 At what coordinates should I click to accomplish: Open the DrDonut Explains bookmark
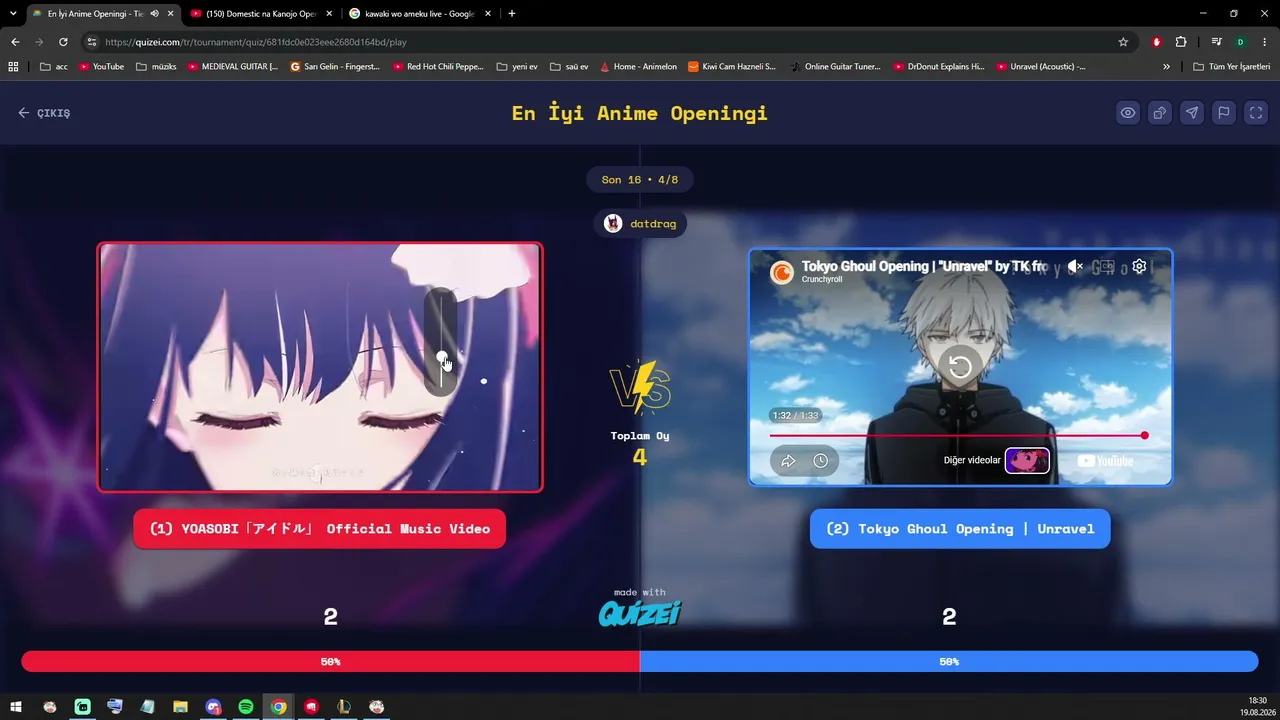pyautogui.click(x=938, y=67)
